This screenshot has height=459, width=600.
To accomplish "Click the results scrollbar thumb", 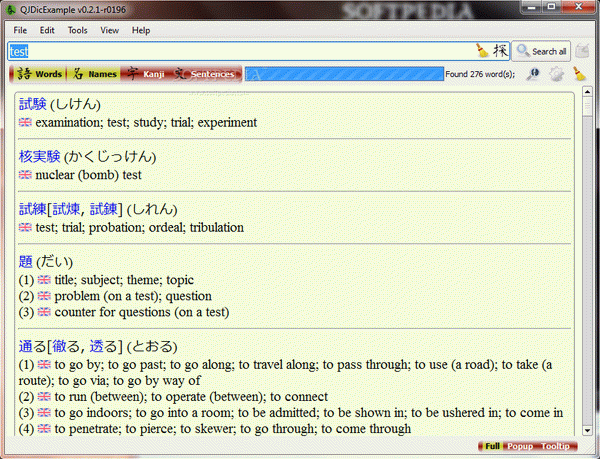I will [587, 106].
